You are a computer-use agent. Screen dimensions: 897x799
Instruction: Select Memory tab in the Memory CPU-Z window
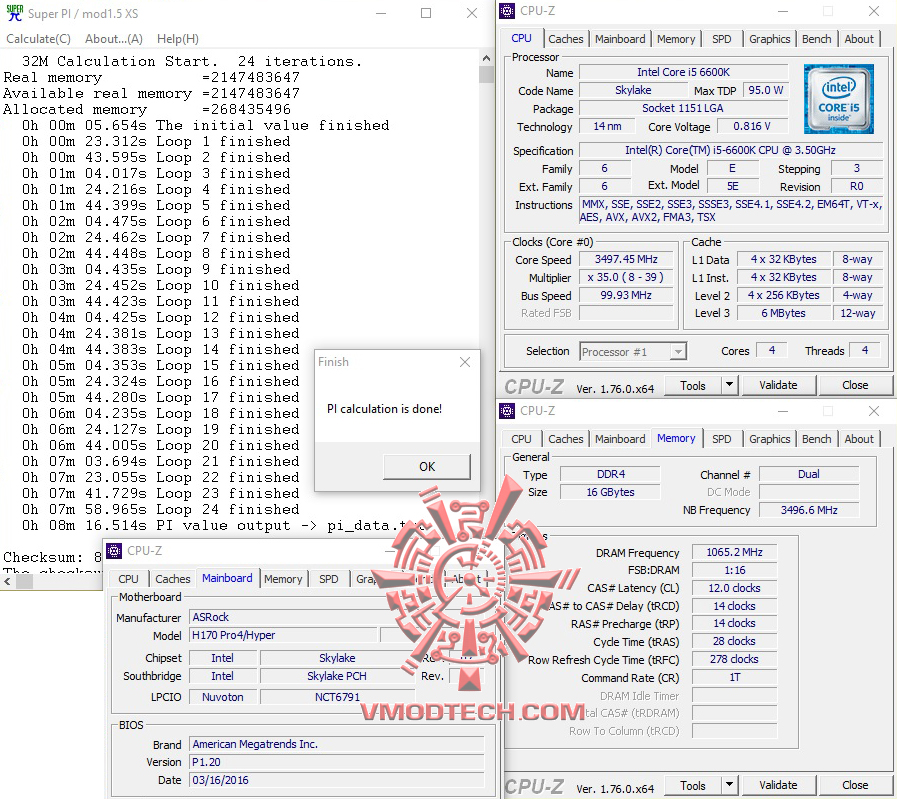point(676,438)
